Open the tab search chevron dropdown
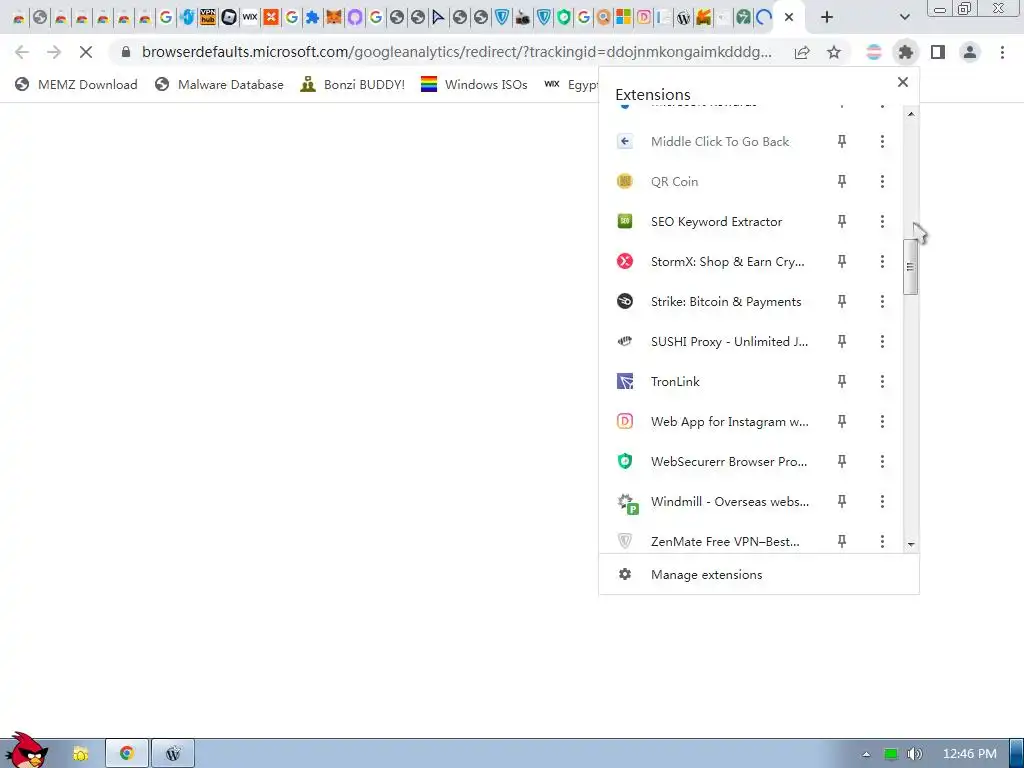Screen dimensions: 1024x768 tap(904, 17)
